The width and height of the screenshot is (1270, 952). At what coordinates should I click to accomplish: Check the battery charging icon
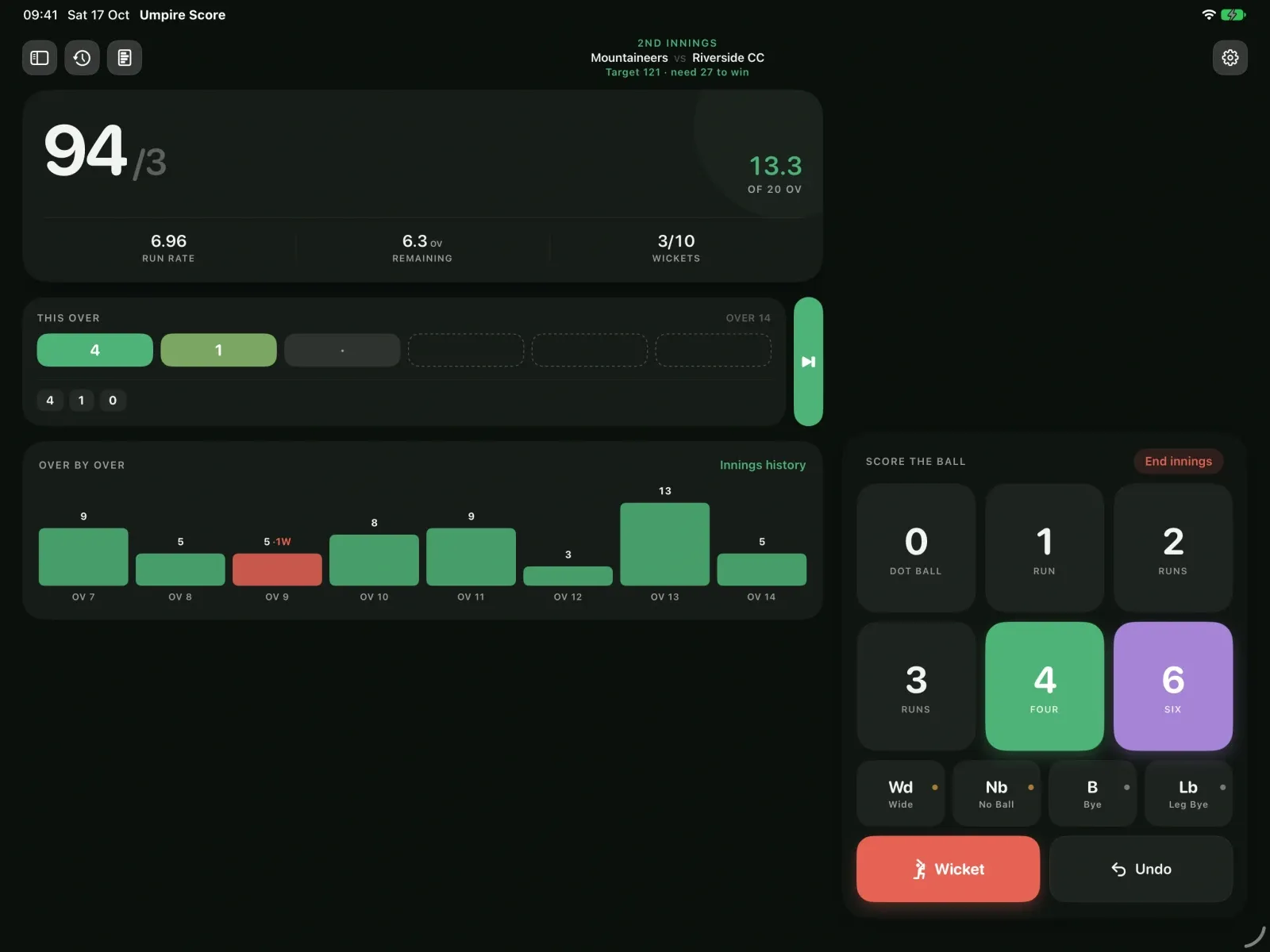pyautogui.click(x=1233, y=14)
